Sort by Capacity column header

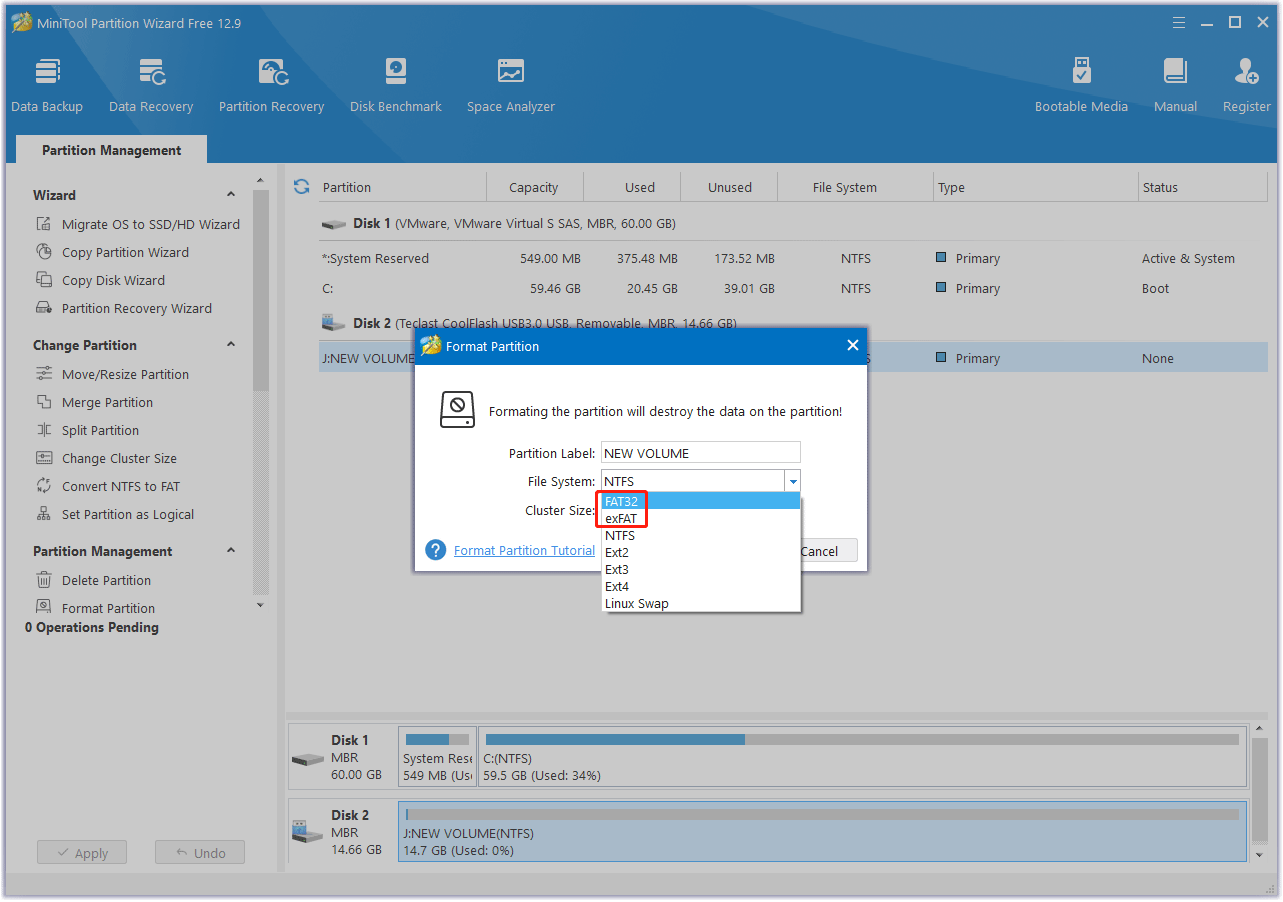pos(534,187)
